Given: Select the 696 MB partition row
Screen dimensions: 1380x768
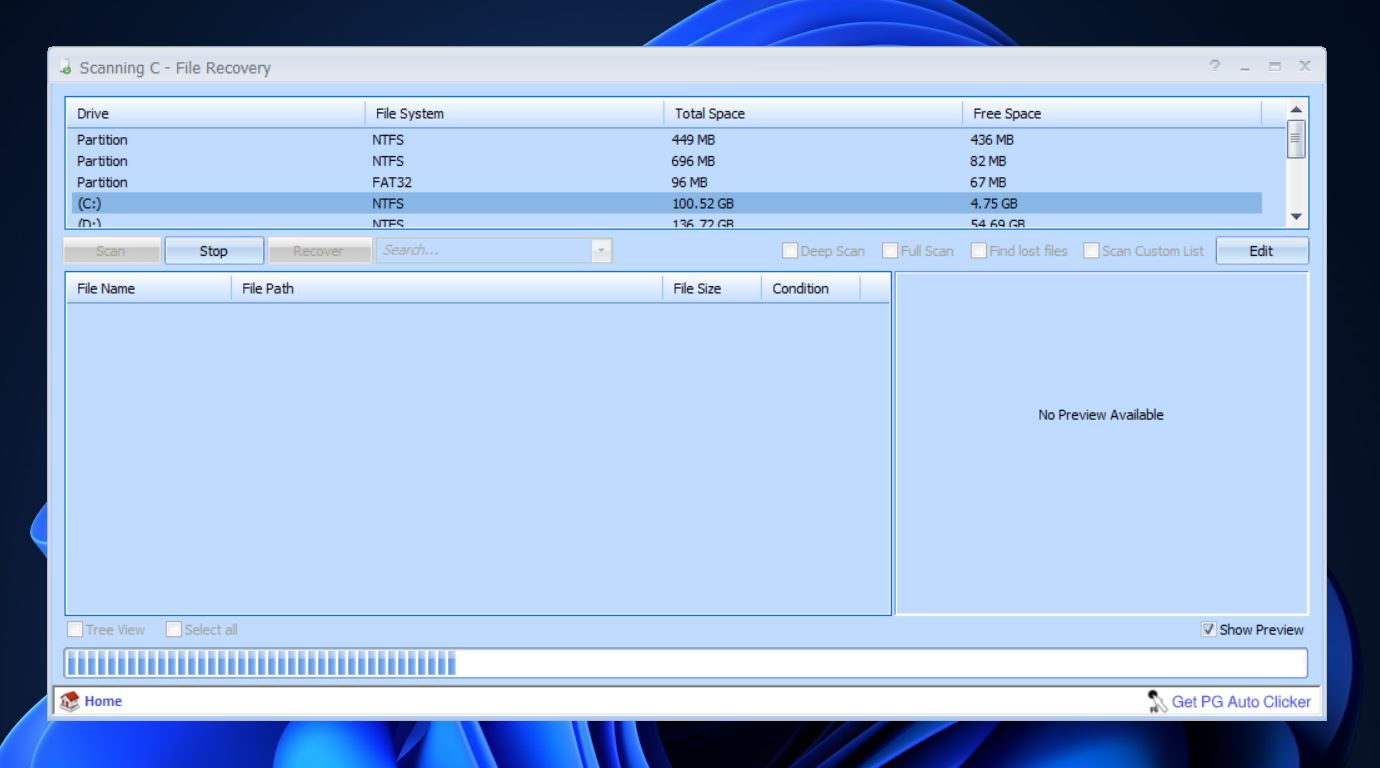Looking at the screenshot, I should coord(667,161).
